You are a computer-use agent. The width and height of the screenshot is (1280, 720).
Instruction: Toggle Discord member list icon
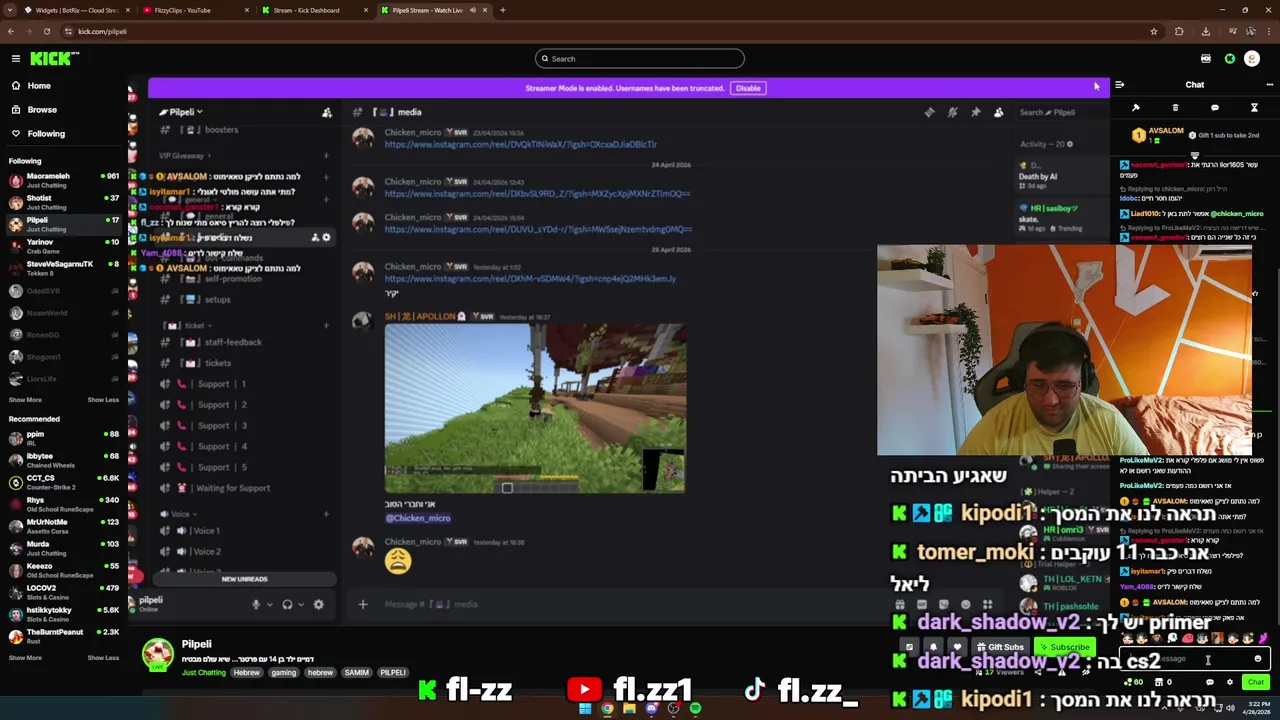point(998,113)
